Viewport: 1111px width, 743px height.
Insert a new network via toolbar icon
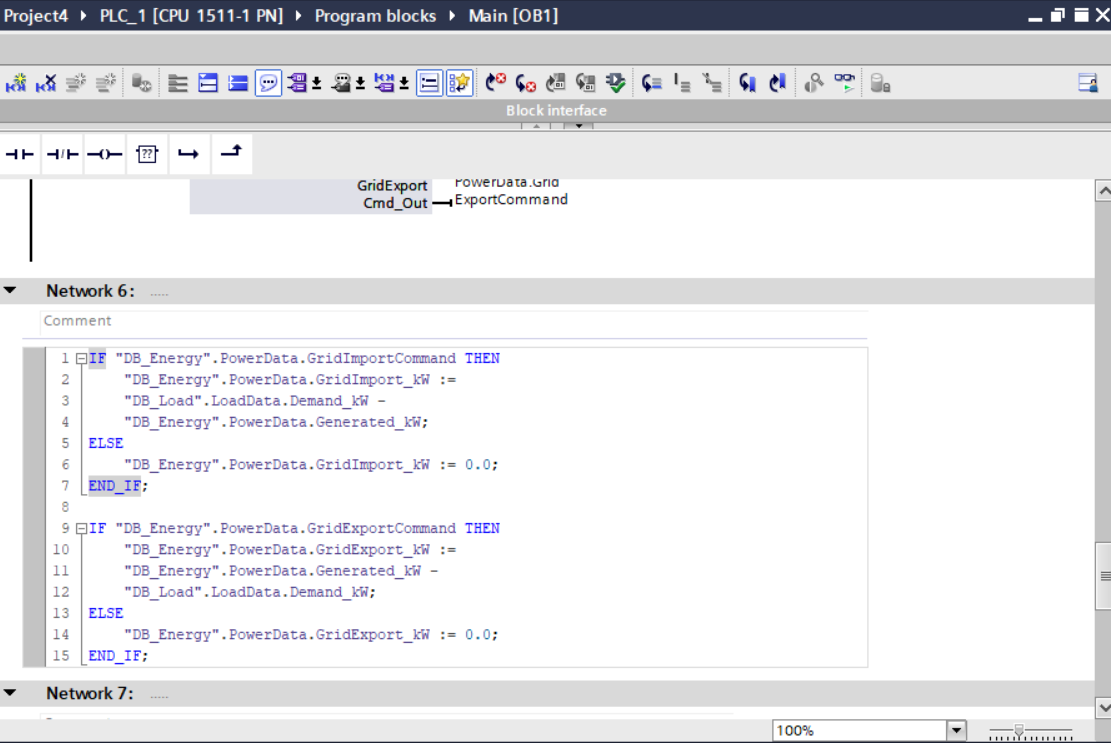point(16,83)
